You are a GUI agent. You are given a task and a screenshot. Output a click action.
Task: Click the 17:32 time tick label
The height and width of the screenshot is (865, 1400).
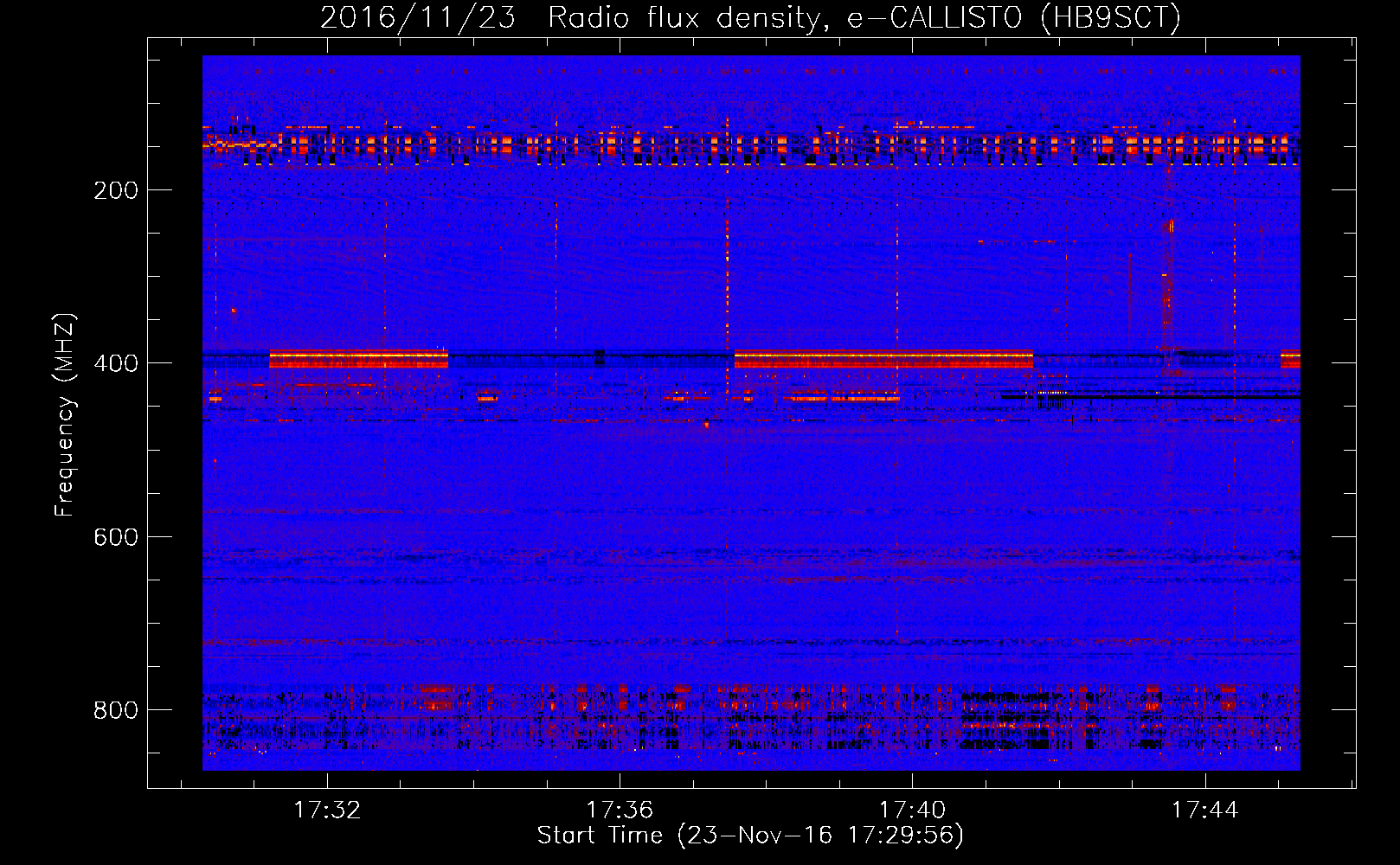tap(327, 811)
